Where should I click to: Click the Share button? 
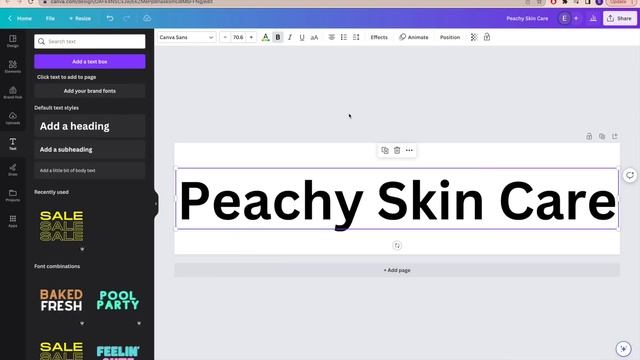point(620,18)
